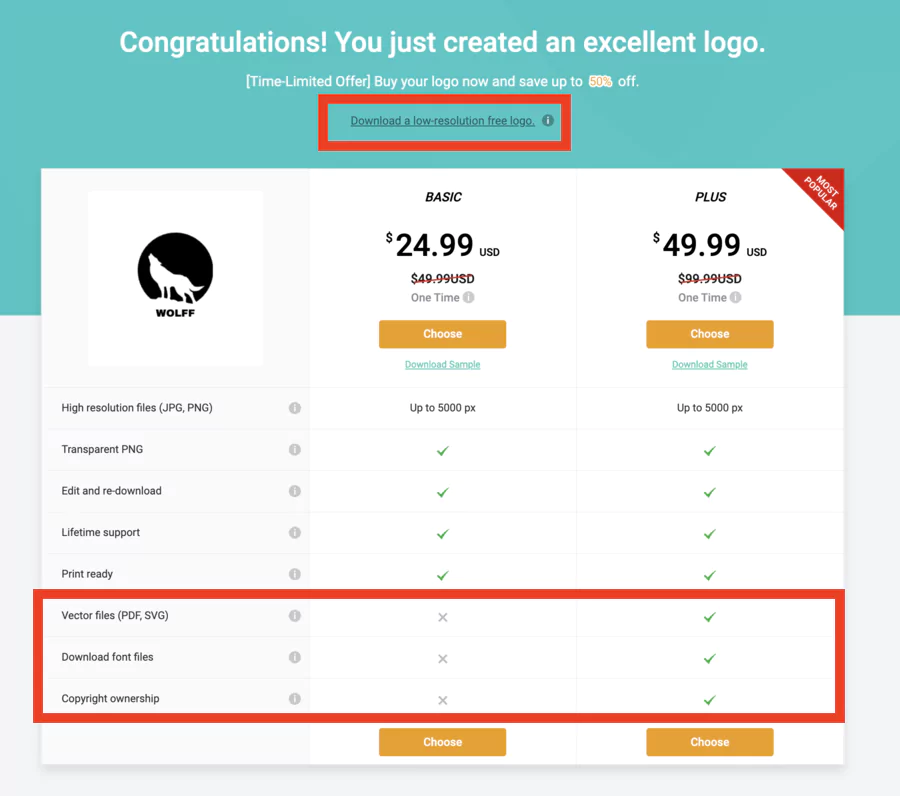Screen dimensions: 900x796
Task: Open the Download font files info icon
Action: [294, 658]
